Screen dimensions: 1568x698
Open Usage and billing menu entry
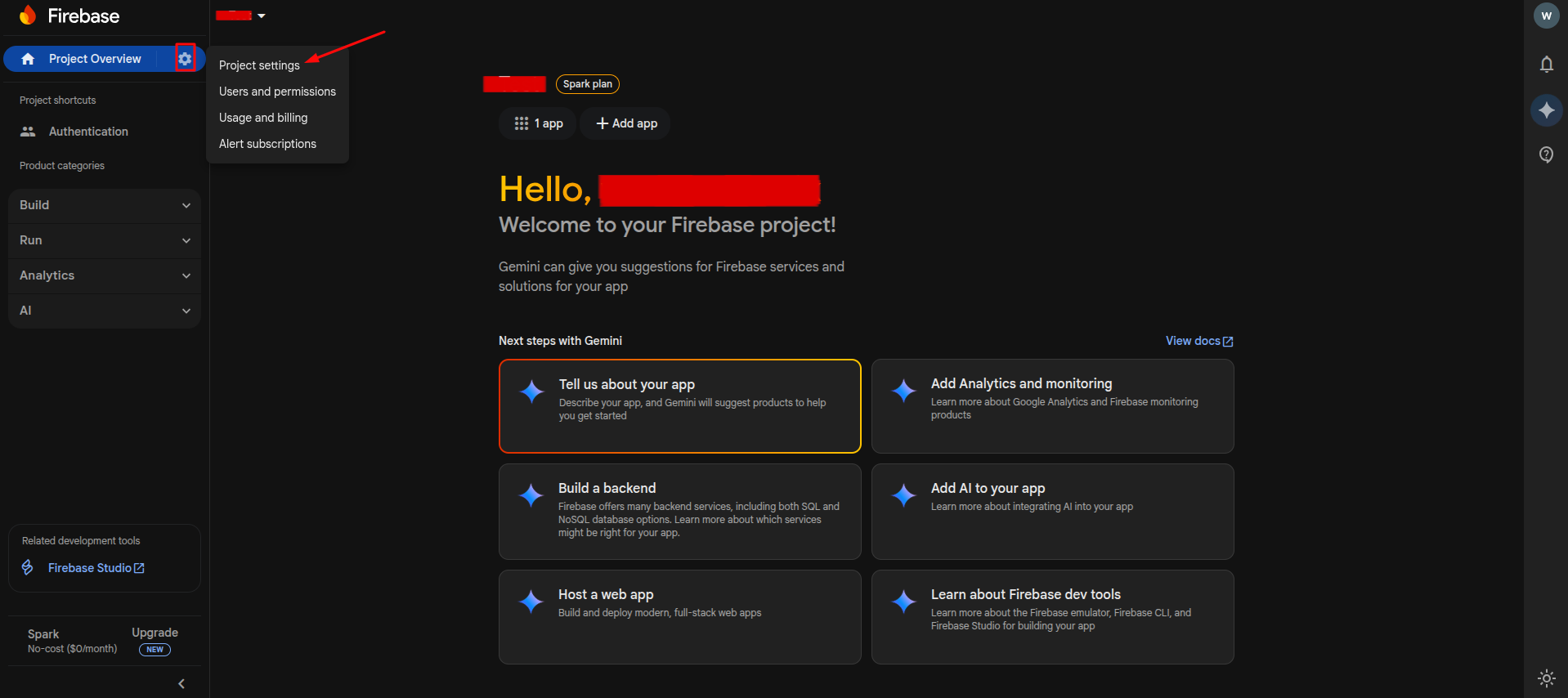[263, 118]
